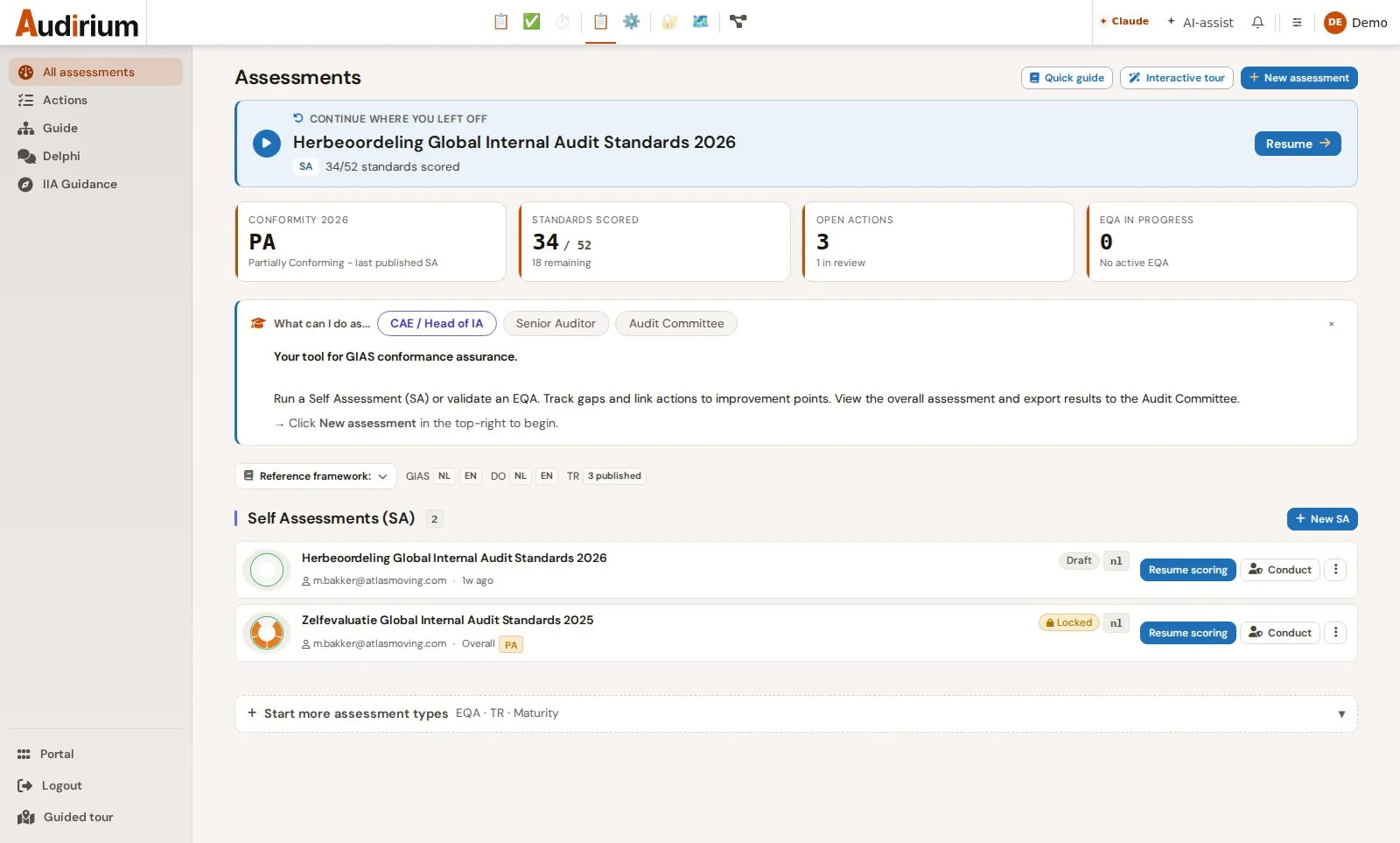Click the SA badge in the continue banner
Image resolution: width=1400 pixels, height=843 pixels.
[305, 167]
